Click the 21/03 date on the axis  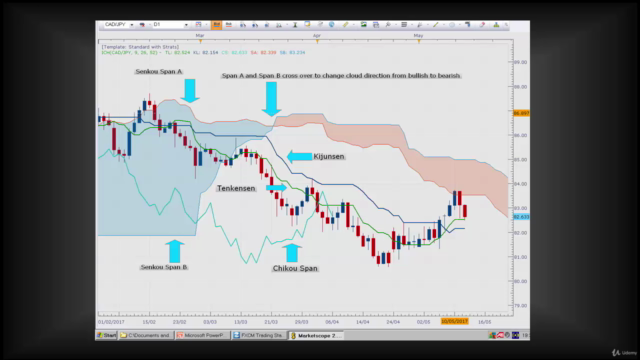click(x=271, y=322)
